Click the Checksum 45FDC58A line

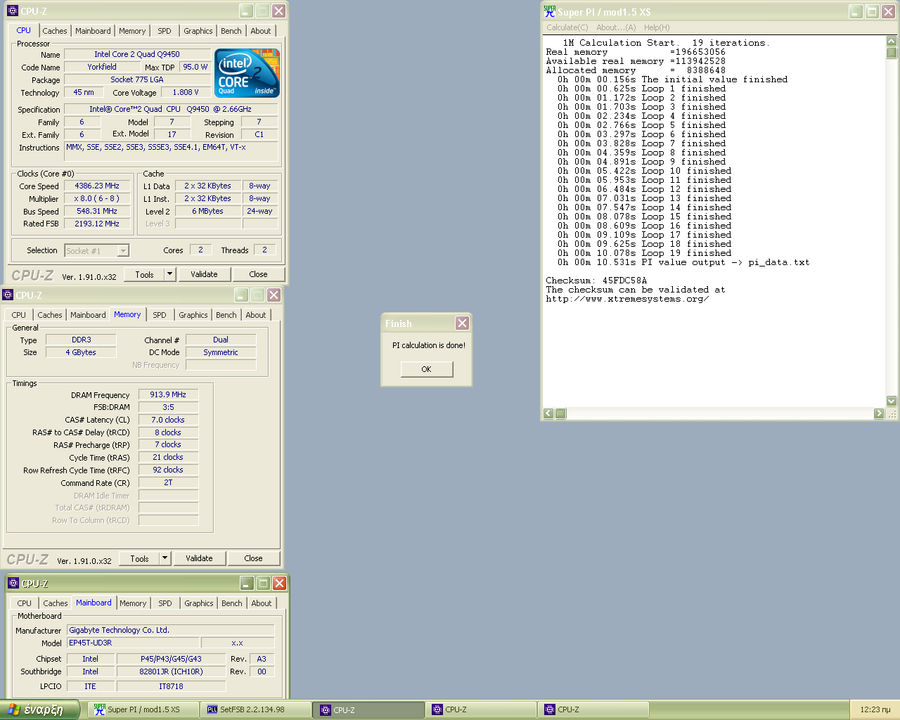click(x=596, y=280)
